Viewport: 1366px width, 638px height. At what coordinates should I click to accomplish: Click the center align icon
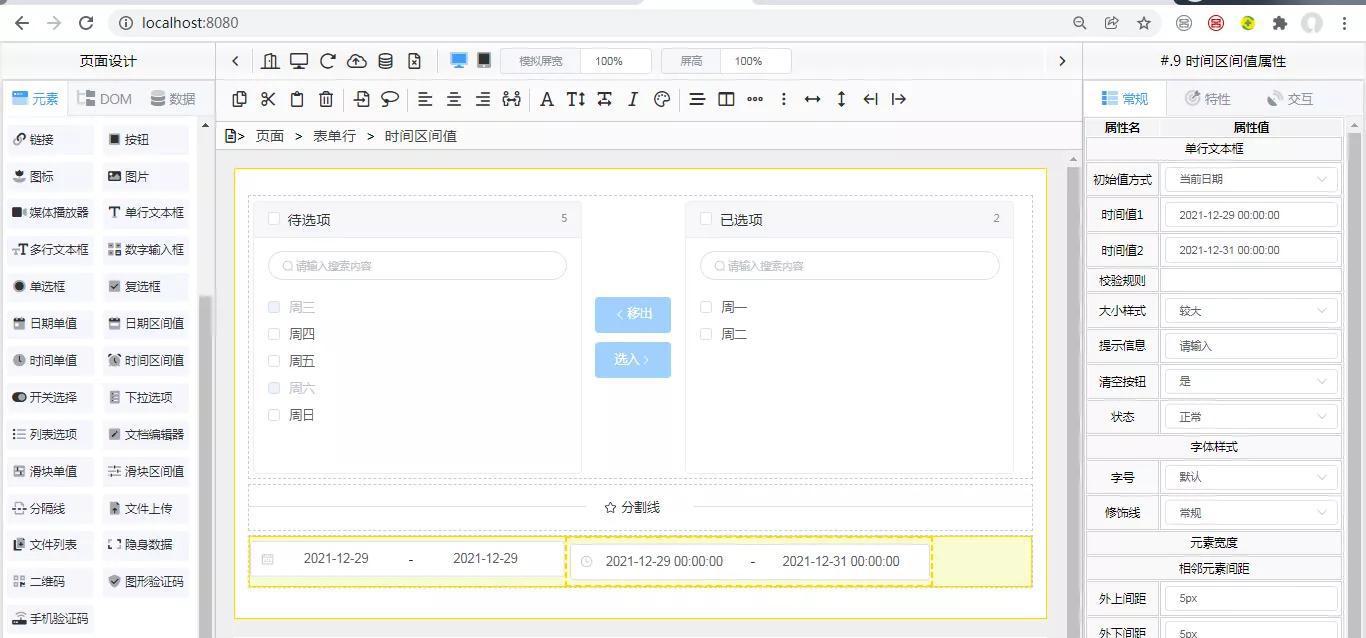[x=454, y=99]
